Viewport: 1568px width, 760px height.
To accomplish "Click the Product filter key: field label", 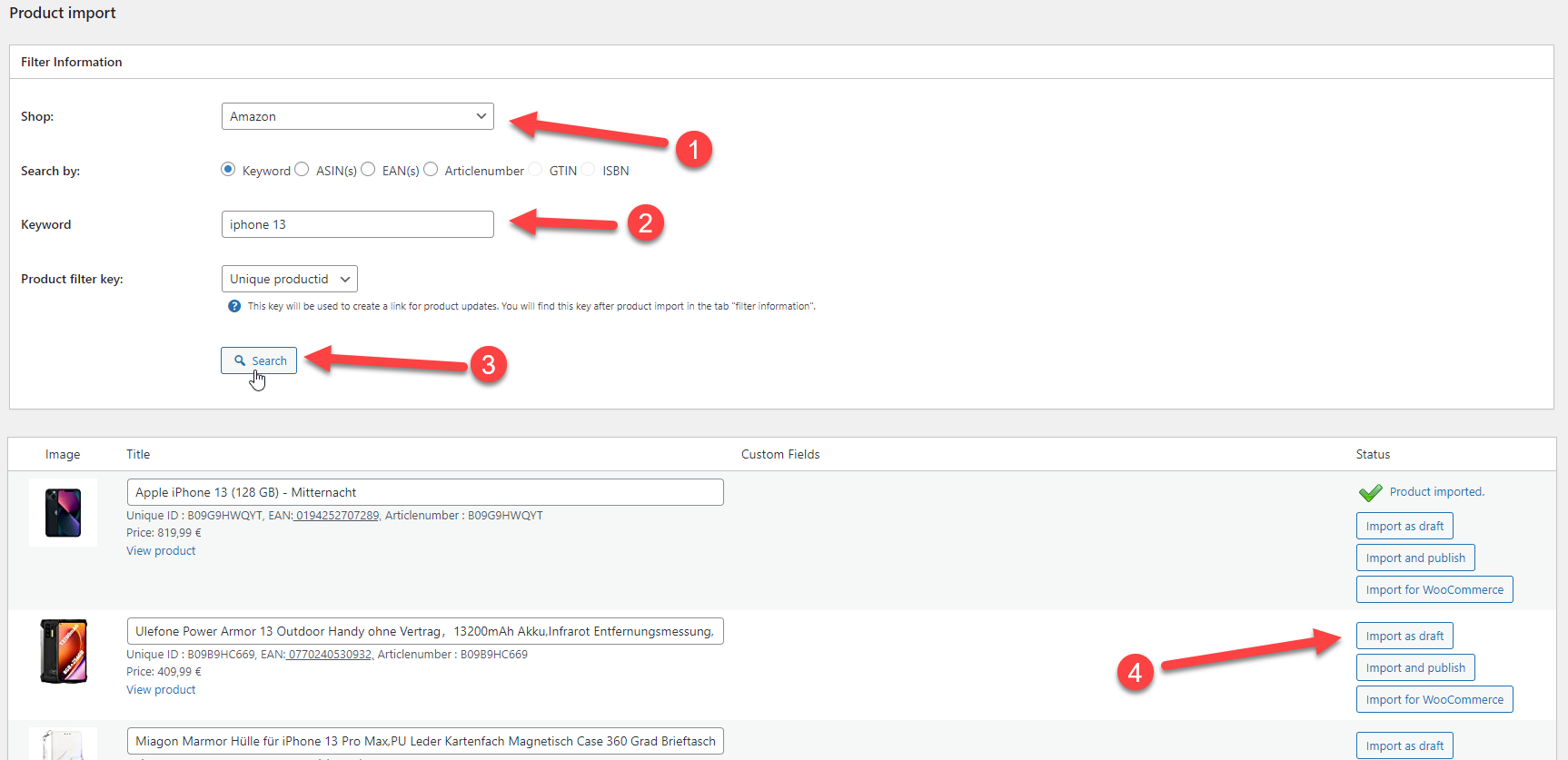I will [72, 279].
